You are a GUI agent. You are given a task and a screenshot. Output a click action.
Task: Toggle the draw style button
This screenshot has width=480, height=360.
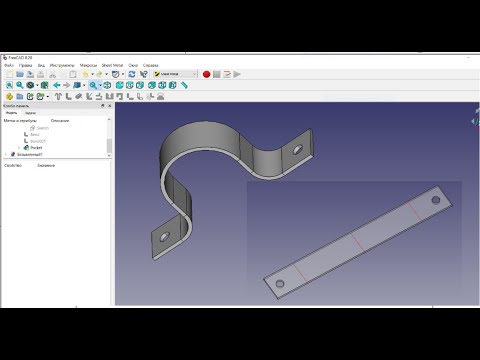click(x=30, y=85)
